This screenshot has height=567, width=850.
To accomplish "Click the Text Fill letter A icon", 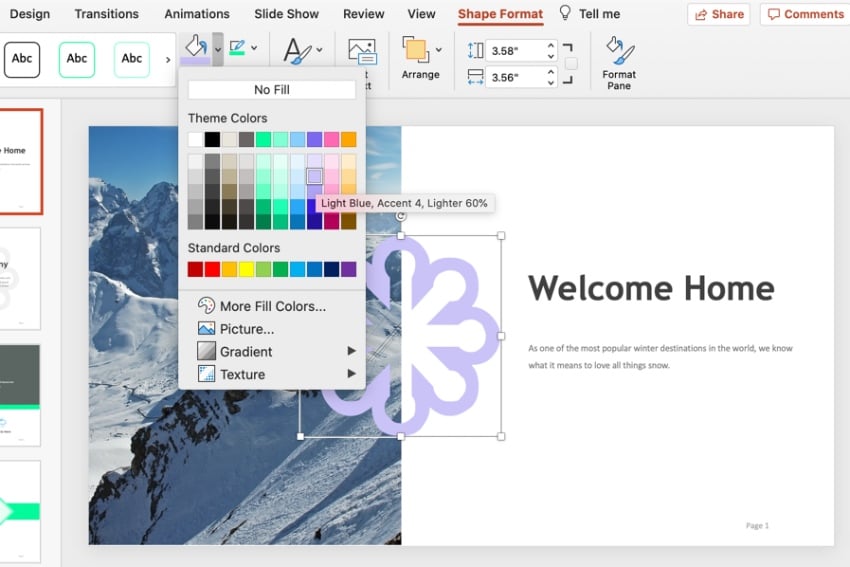I will pos(296,51).
